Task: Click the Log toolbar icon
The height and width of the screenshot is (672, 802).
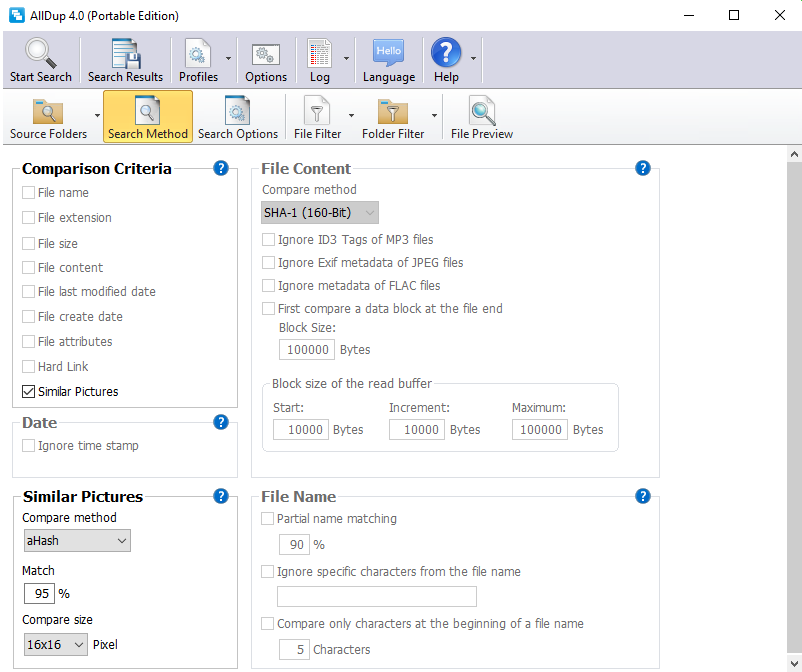Action: (319, 55)
